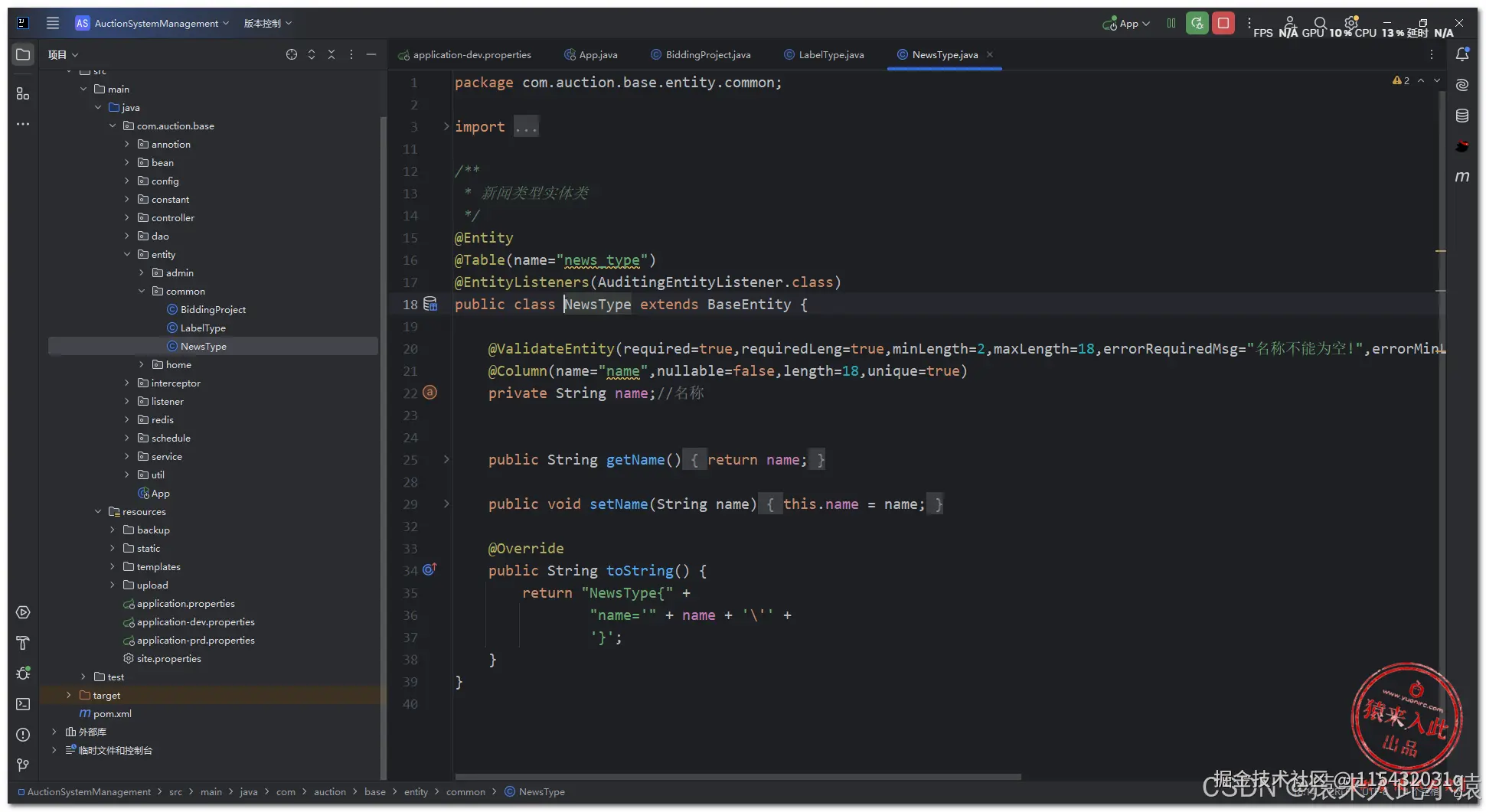Open the Maven tool window icon
Screen dimensions: 1486x812
pos(1462,177)
